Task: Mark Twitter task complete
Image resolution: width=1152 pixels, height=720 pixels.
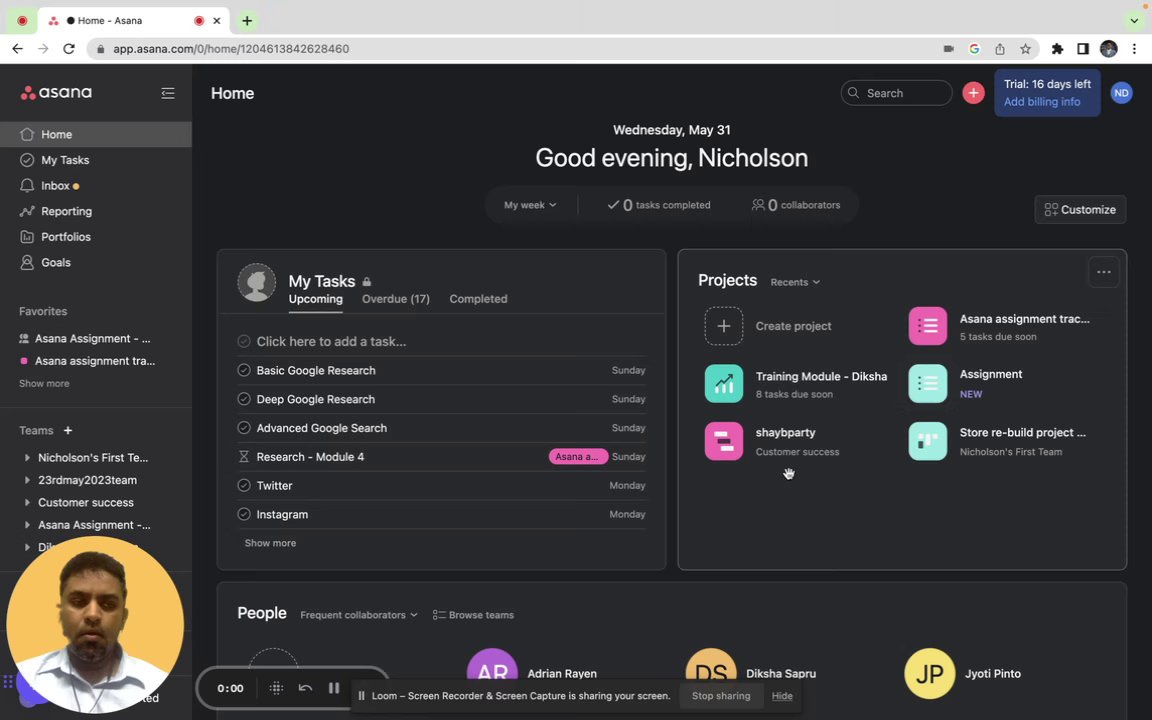Action: pos(244,486)
